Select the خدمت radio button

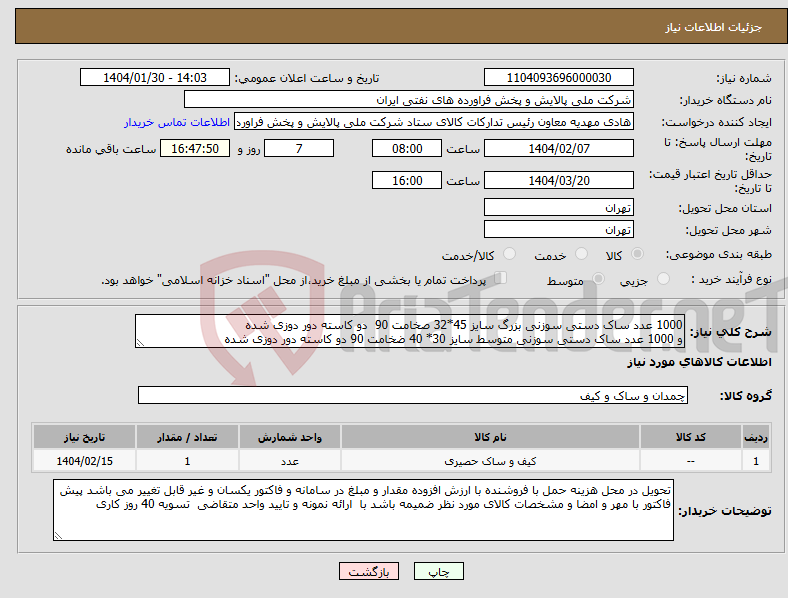pyautogui.click(x=581, y=254)
